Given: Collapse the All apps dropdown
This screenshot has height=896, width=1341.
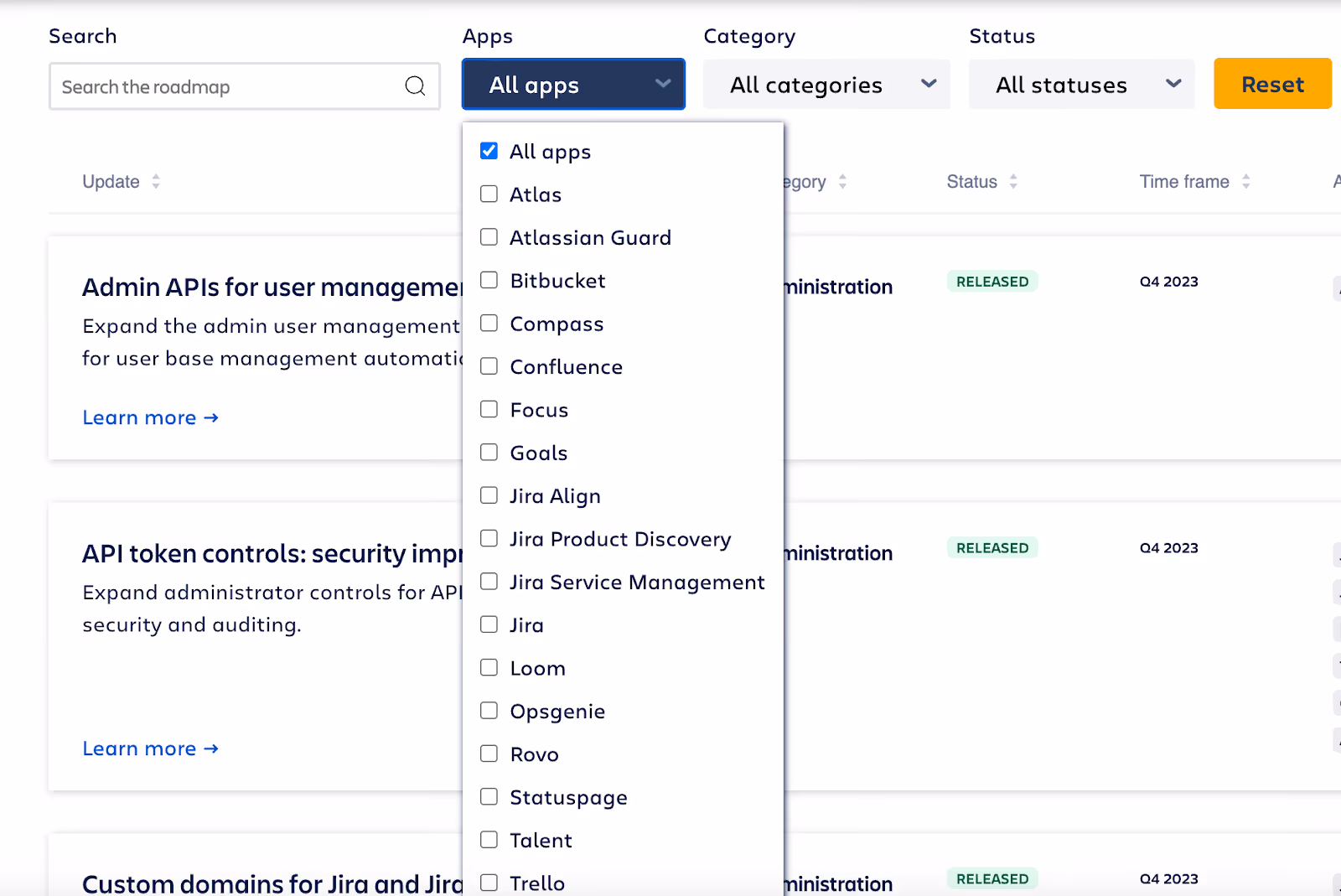Looking at the screenshot, I should point(573,84).
